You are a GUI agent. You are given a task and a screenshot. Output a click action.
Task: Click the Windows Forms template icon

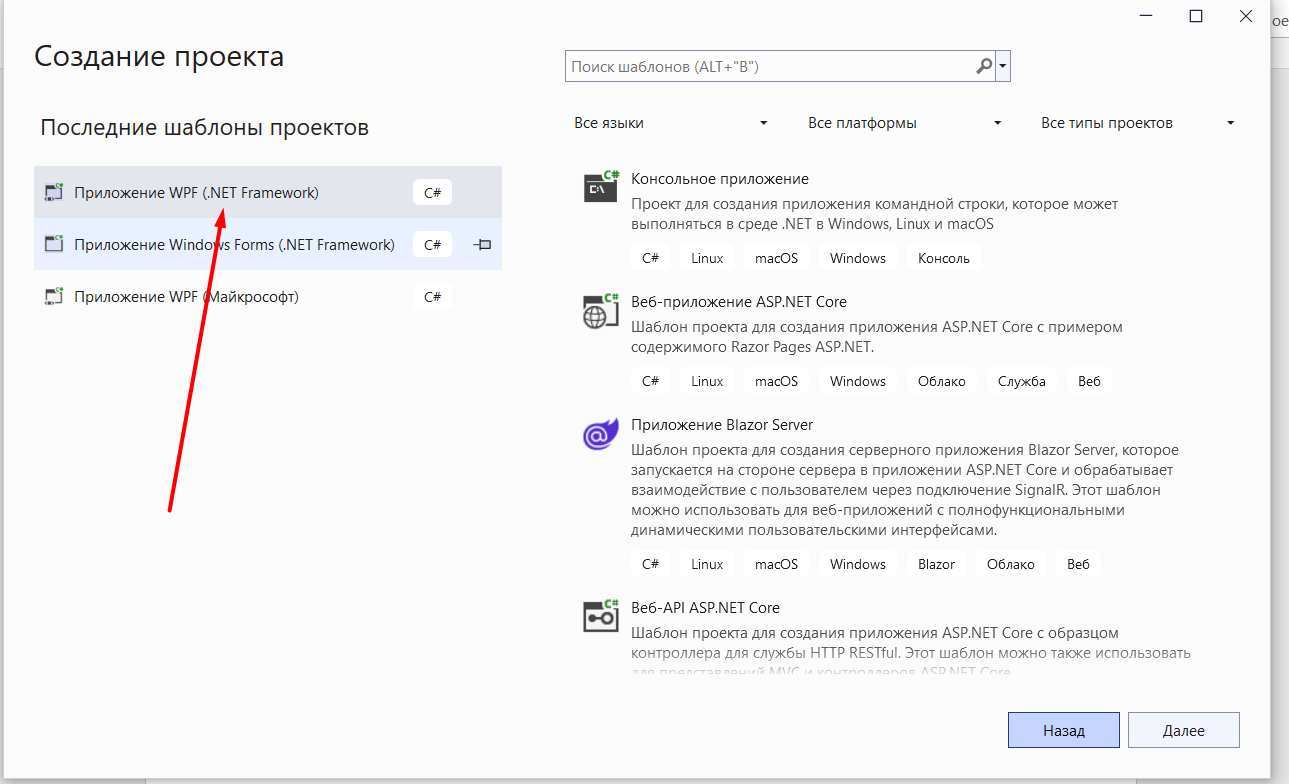(x=54, y=245)
